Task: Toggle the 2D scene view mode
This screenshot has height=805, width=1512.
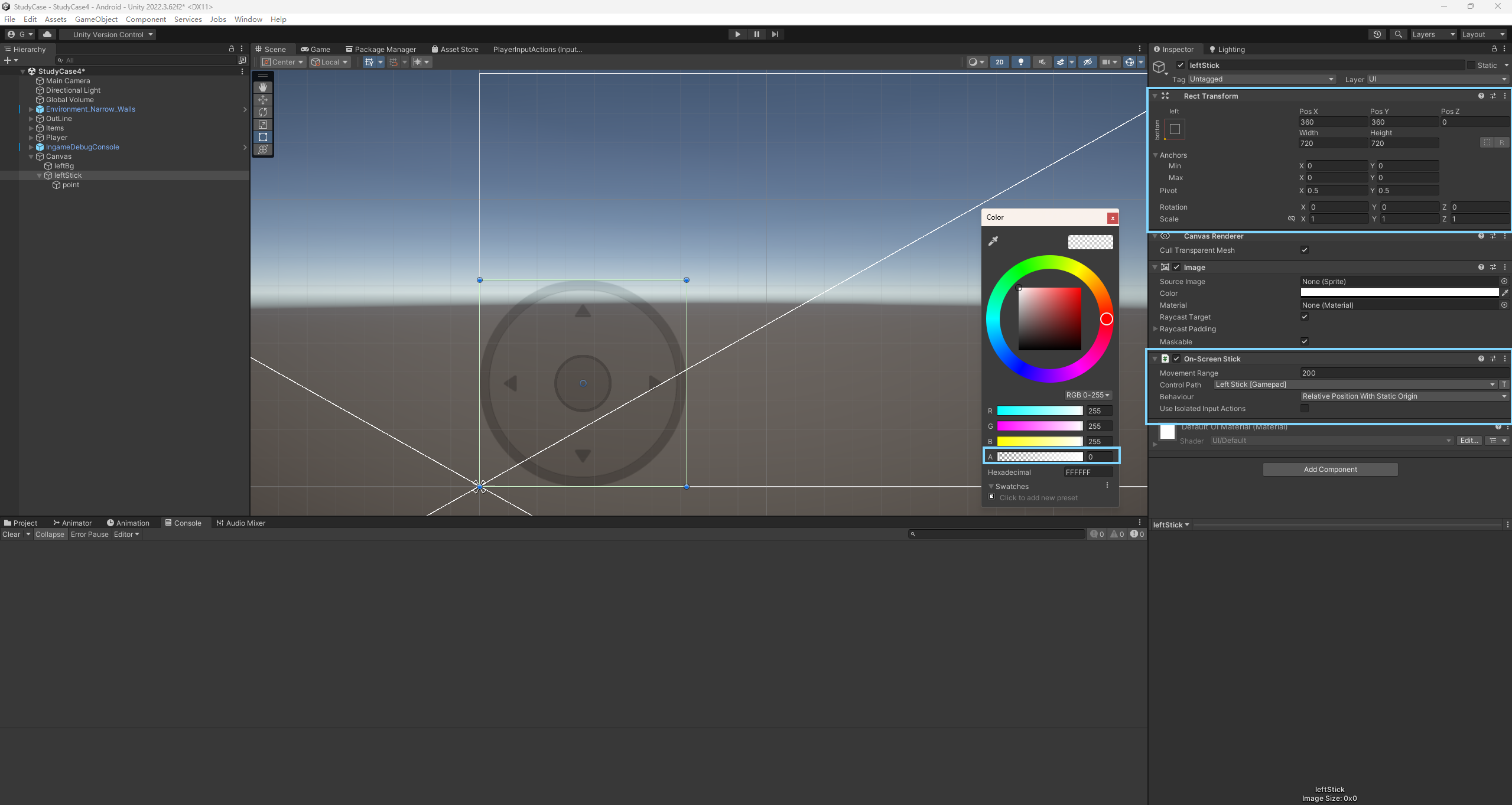Action: 999,62
